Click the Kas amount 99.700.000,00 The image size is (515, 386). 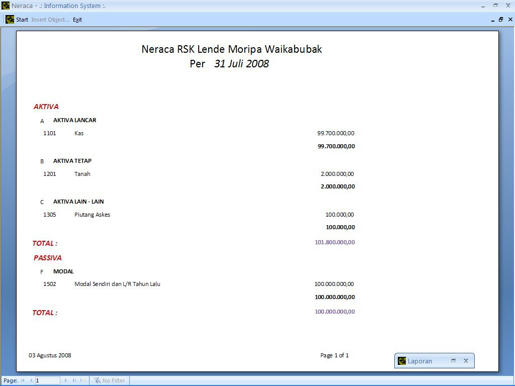336,133
